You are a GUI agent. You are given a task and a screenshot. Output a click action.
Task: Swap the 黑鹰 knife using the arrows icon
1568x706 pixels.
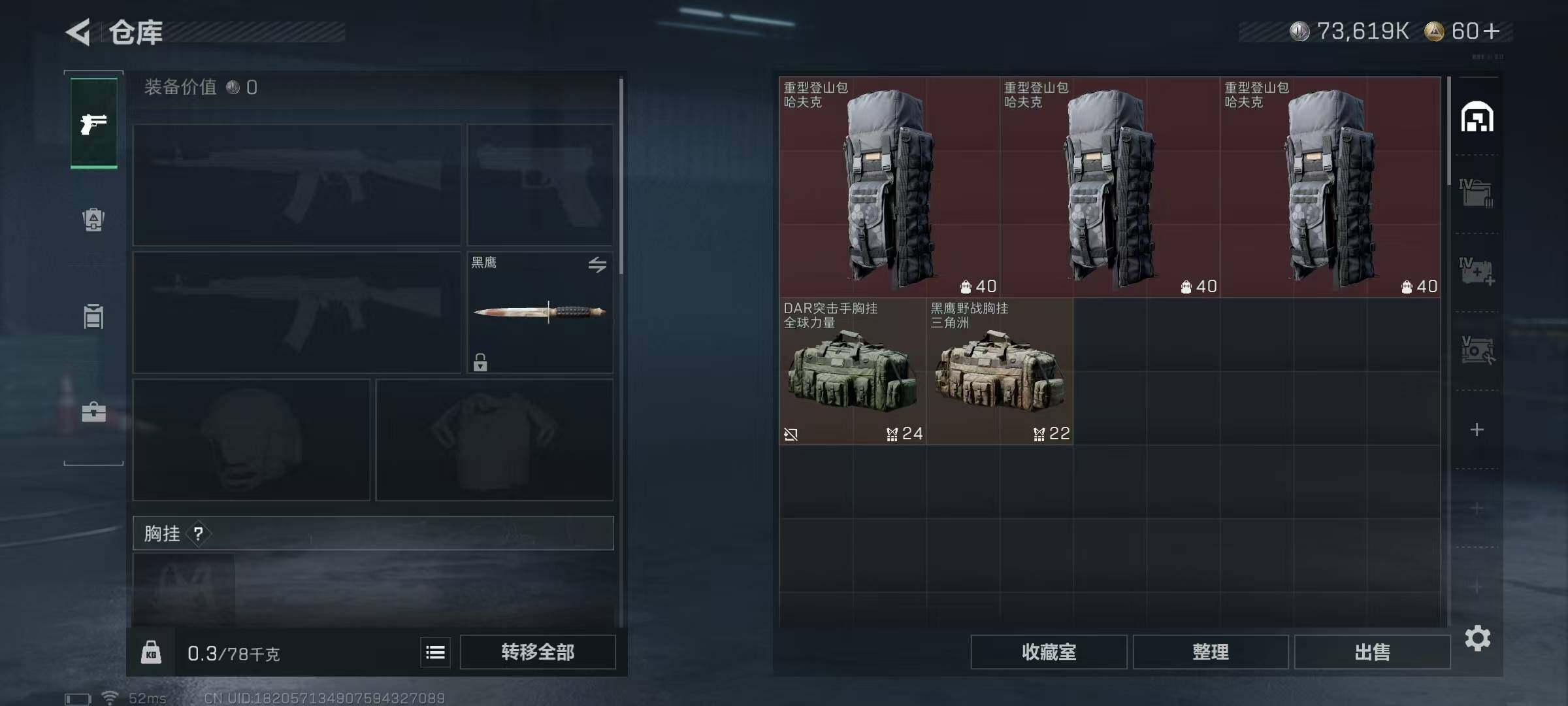[x=597, y=265]
